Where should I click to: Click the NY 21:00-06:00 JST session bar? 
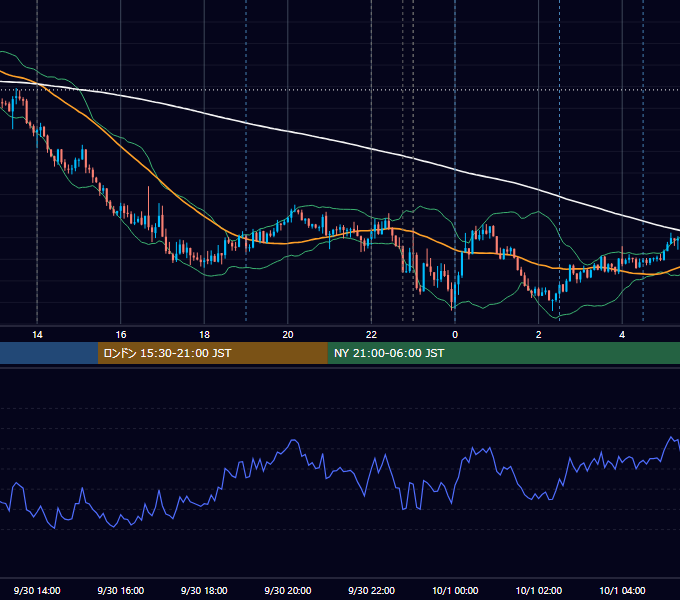pyautogui.click(x=503, y=353)
